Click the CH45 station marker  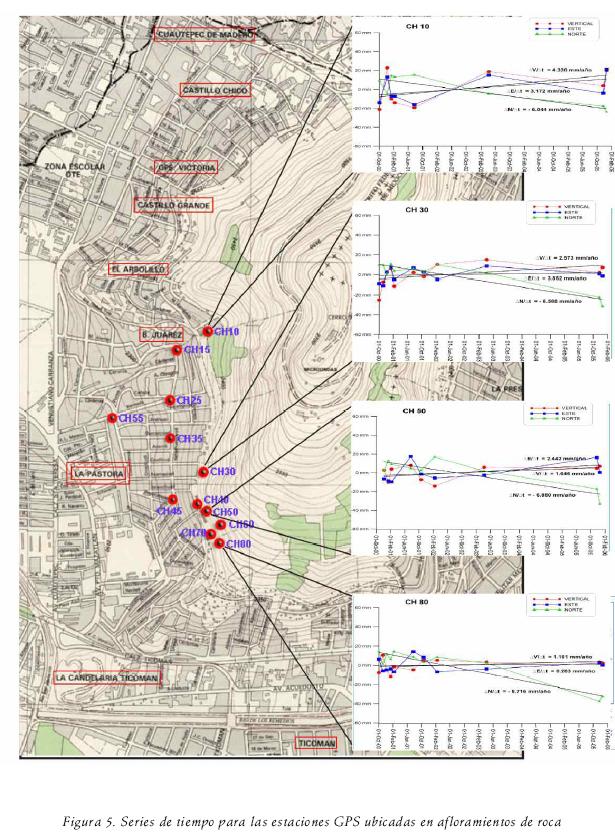coord(173,499)
